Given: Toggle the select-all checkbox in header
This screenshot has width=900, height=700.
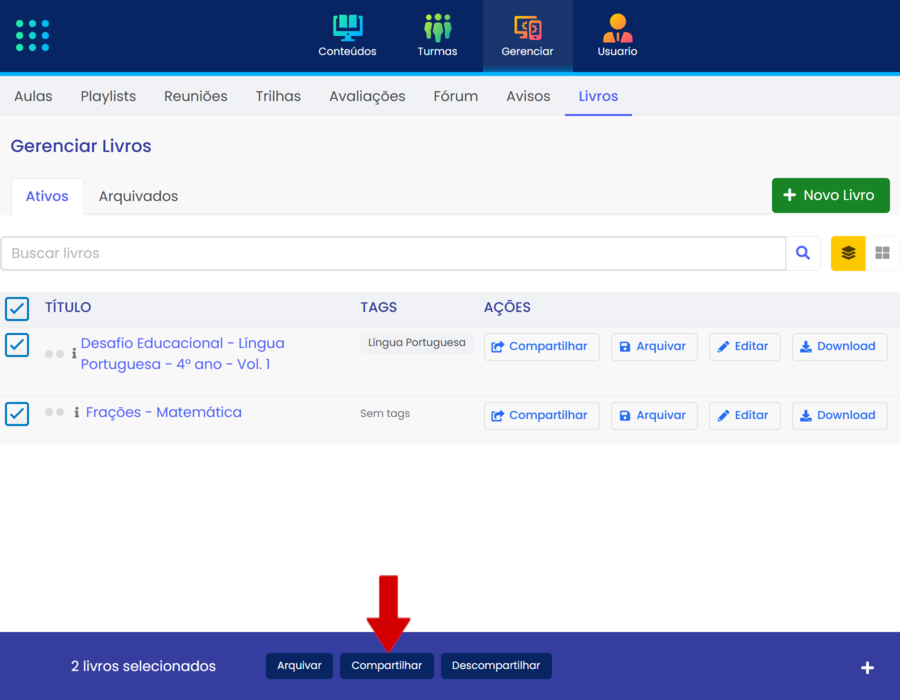Looking at the screenshot, I should click(17, 308).
